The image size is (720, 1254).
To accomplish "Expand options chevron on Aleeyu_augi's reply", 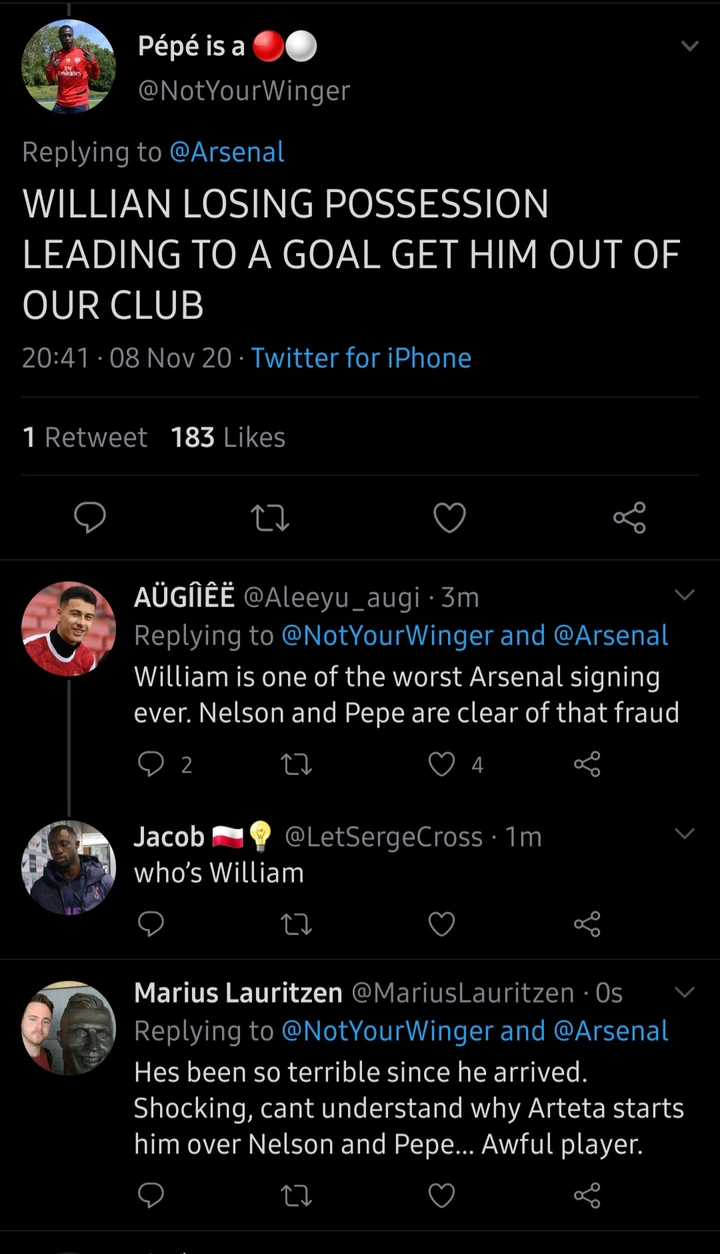I will click(684, 596).
